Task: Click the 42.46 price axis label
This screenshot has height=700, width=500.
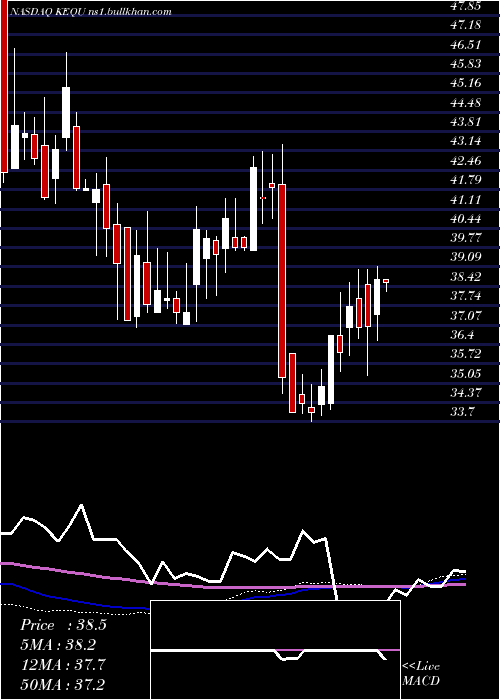Action: [467, 160]
